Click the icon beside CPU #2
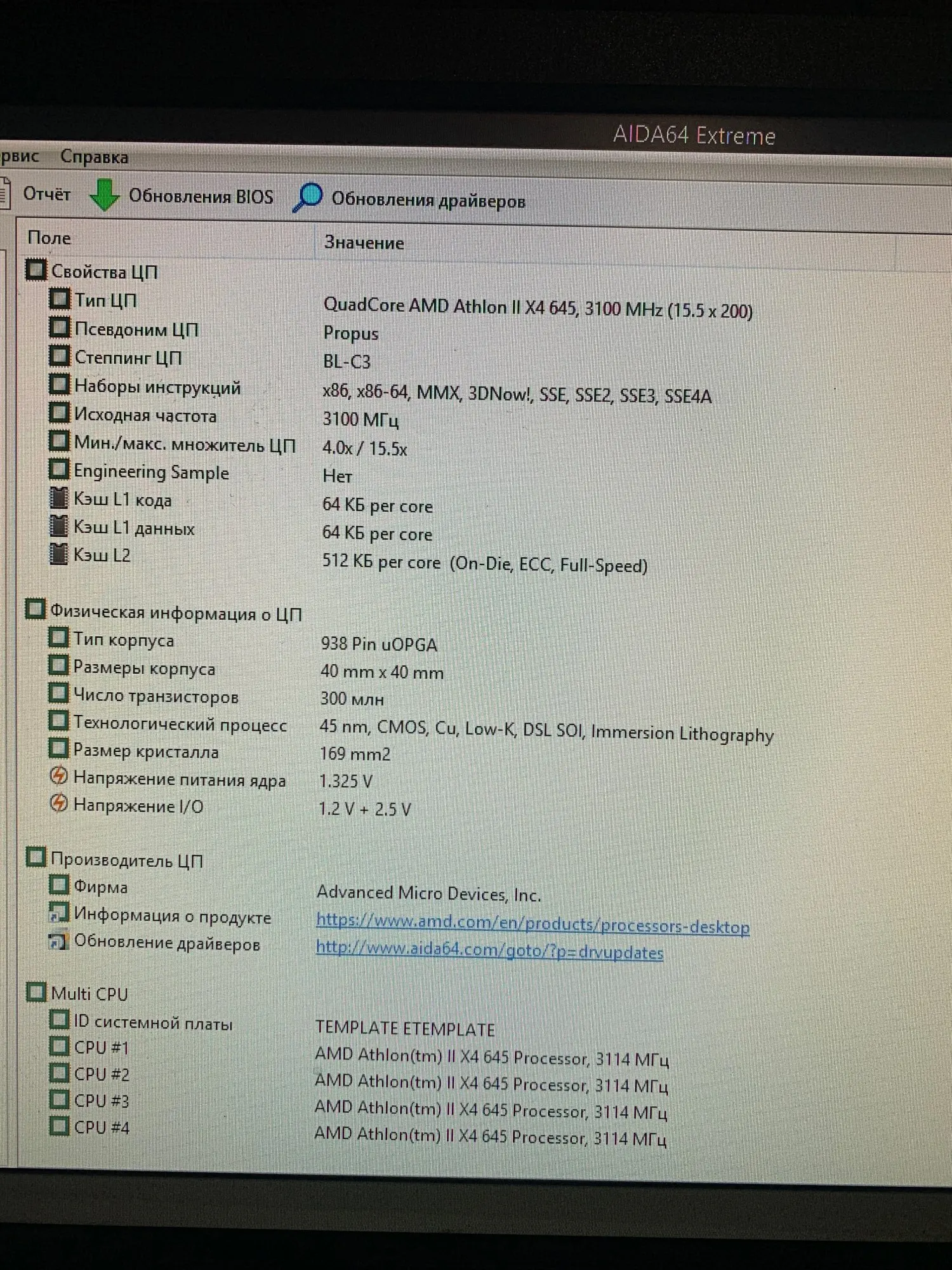Image resolution: width=952 pixels, height=1270 pixels. click(x=59, y=1073)
